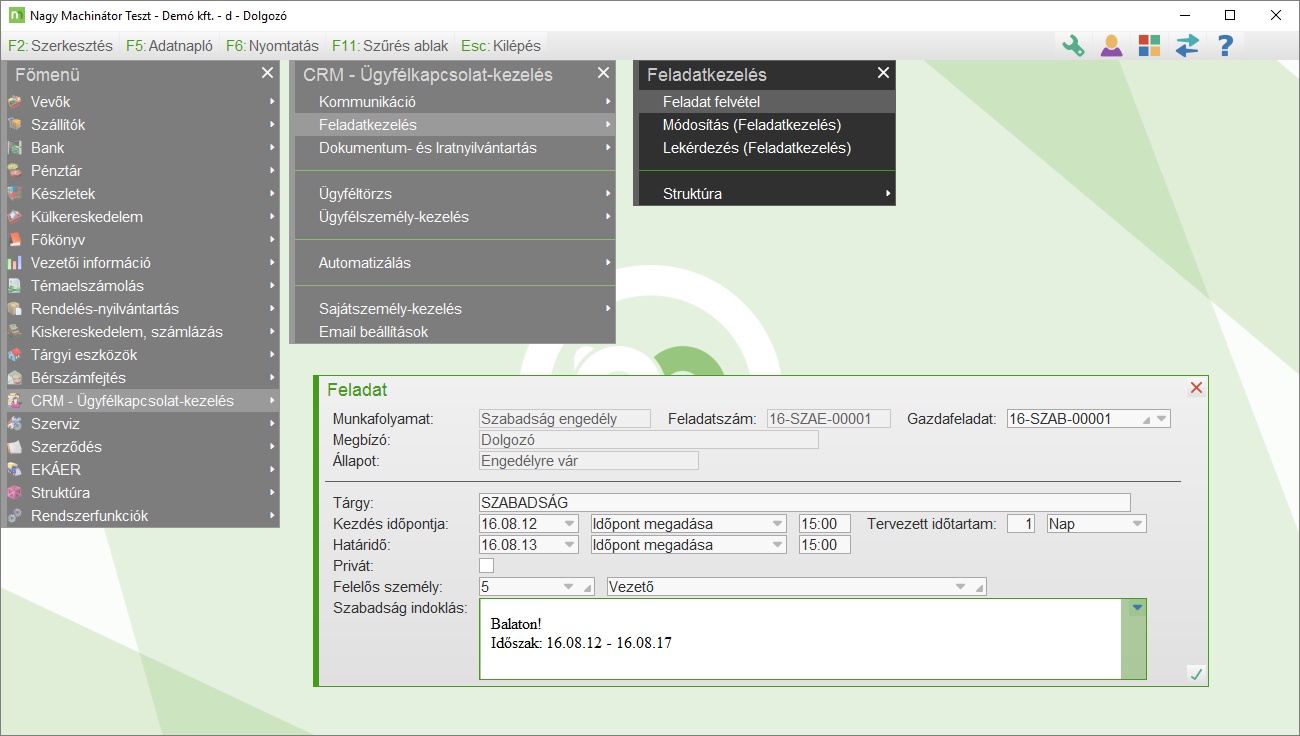Image resolution: width=1300 pixels, height=736 pixels.
Task: Open the green wrench settings icon
Action: 1073,46
